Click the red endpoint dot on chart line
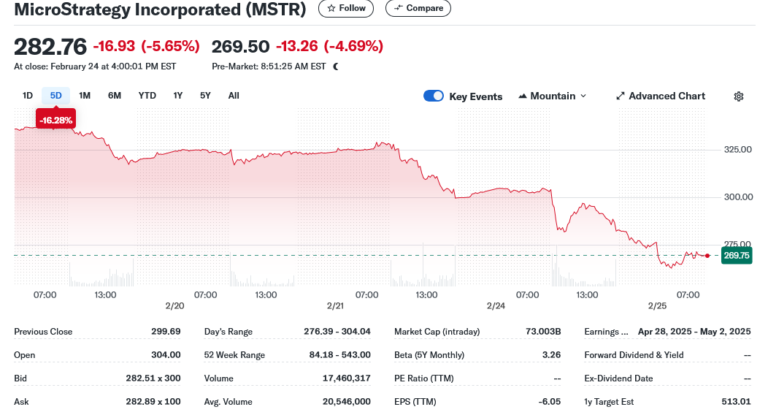 tap(707, 256)
